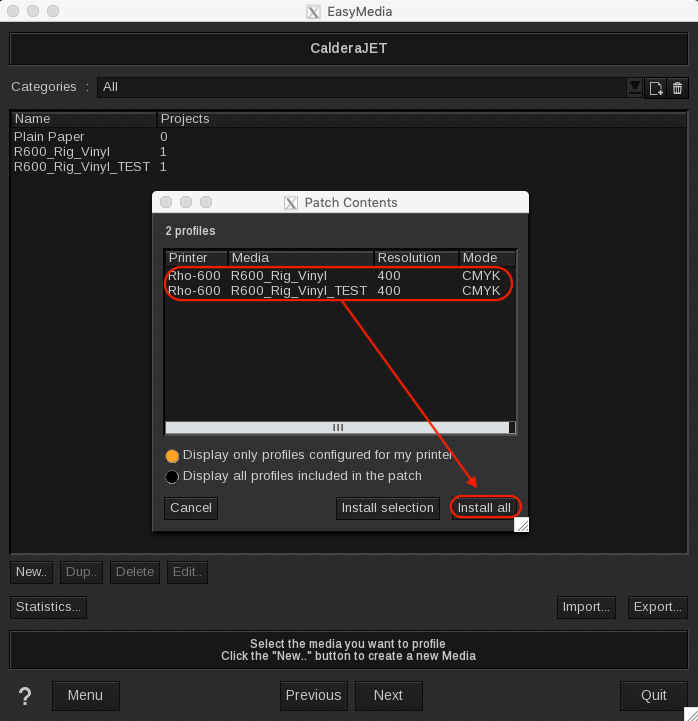The height and width of the screenshot is (721, 698).
Task: Open Statistics... window
Action: pos(48,607)
